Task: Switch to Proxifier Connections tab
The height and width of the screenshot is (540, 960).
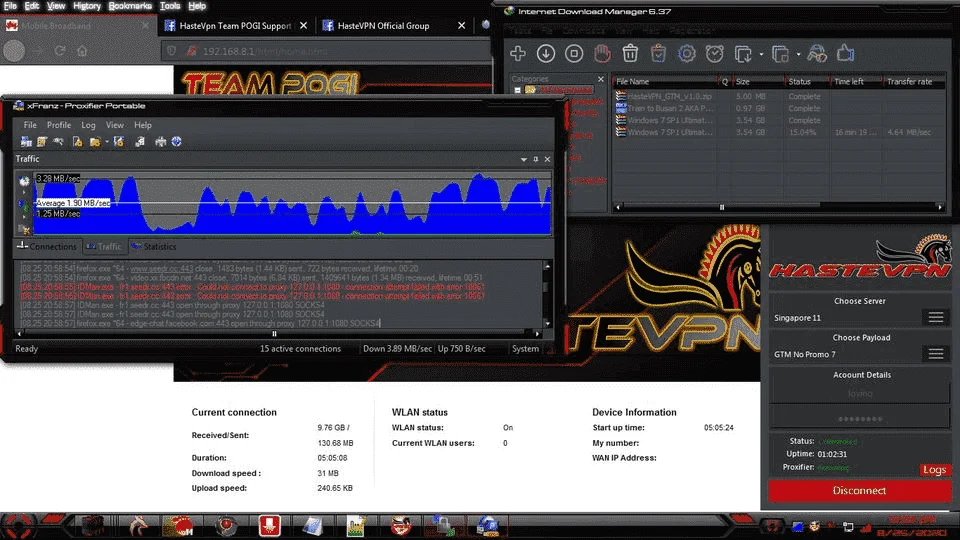Action: click(x=47, y=247)
